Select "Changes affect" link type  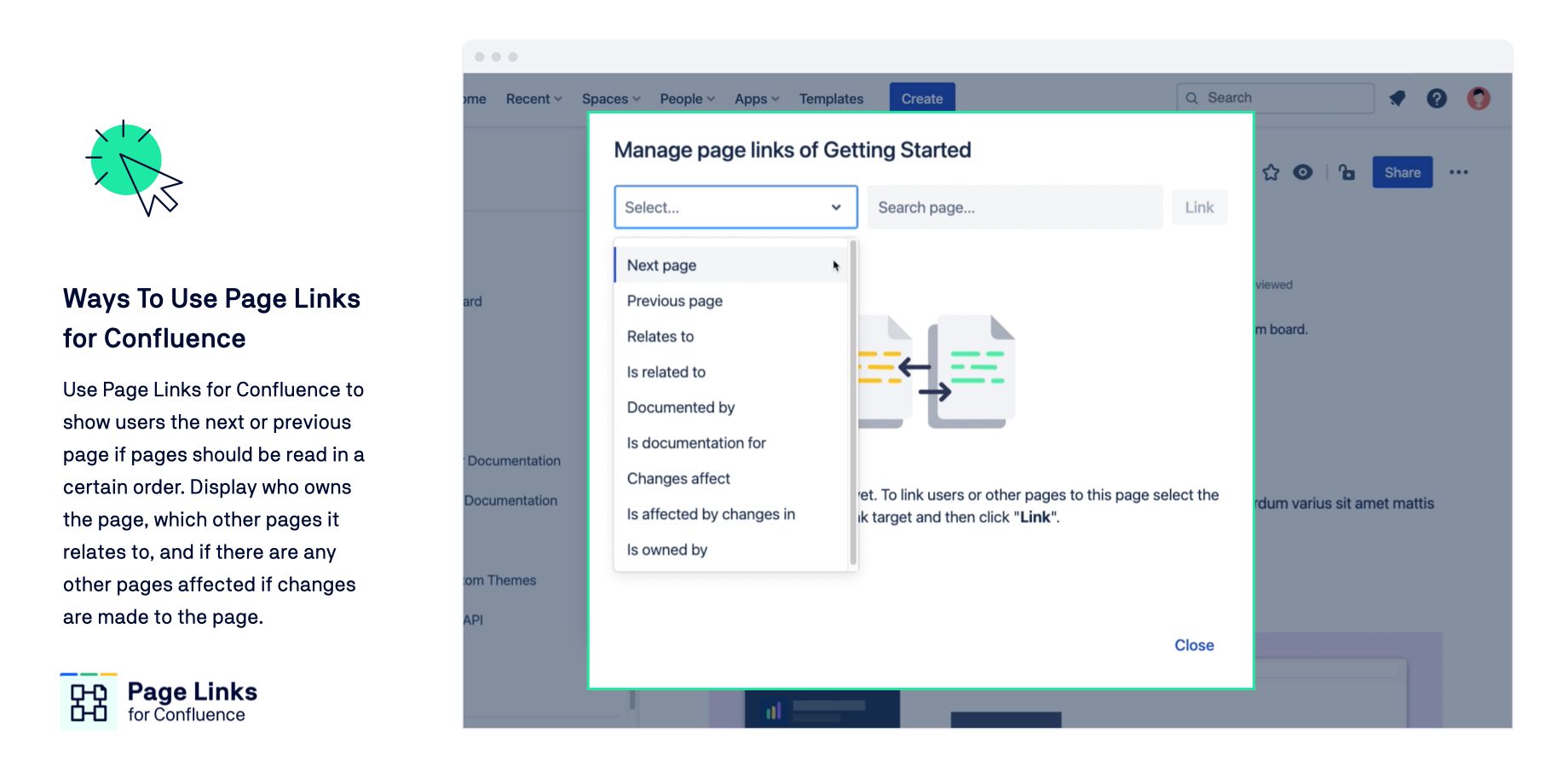pos(731,479)
